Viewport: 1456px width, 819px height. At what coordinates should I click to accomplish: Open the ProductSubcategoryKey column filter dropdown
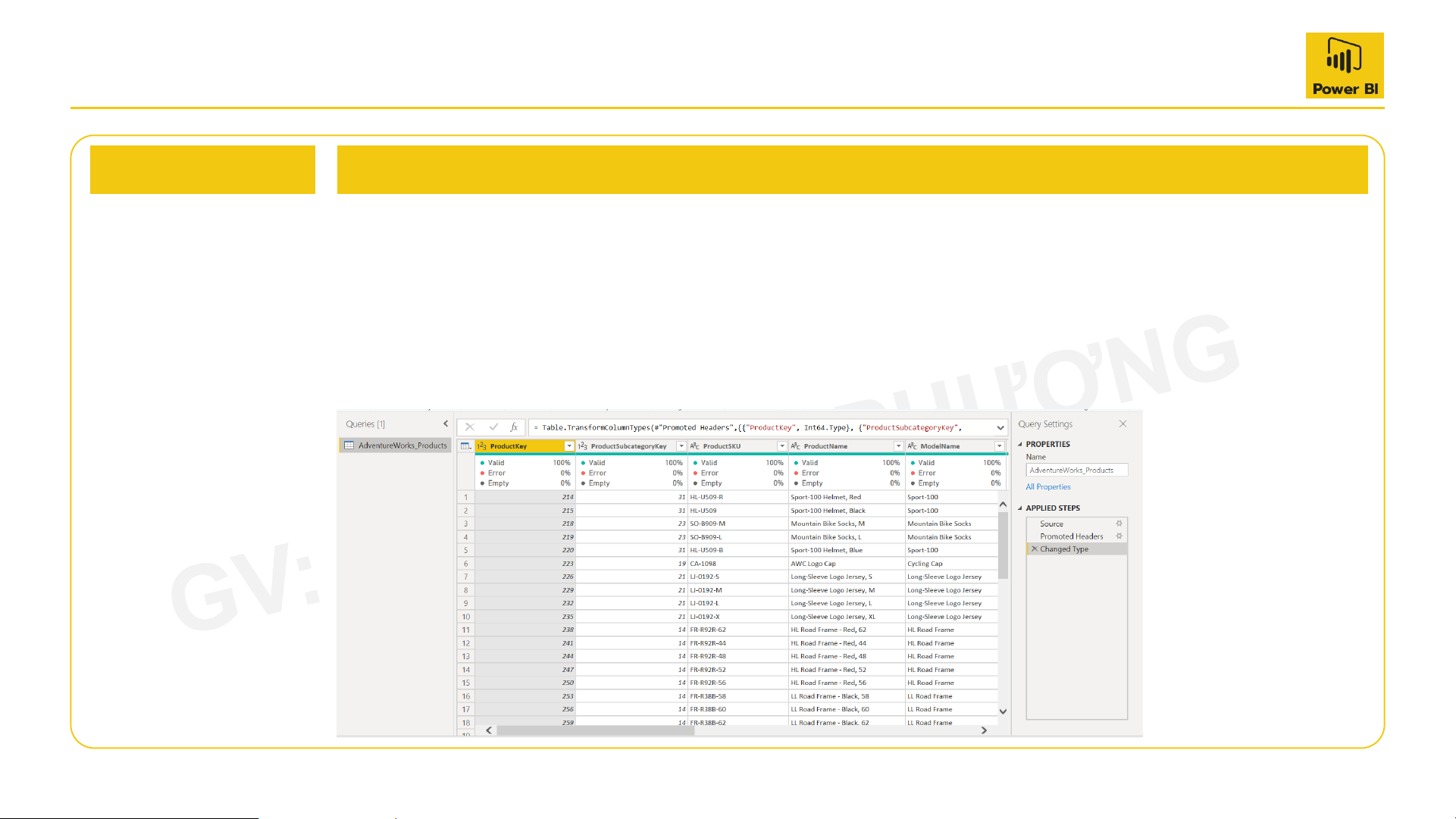coord(681,446)
